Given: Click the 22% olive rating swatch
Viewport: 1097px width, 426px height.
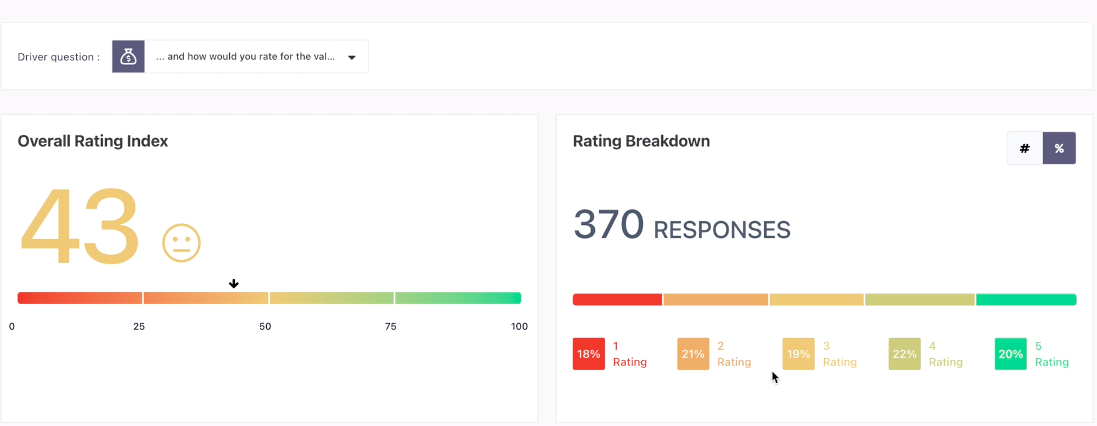Looking at the screenshot, I should 905,354.
